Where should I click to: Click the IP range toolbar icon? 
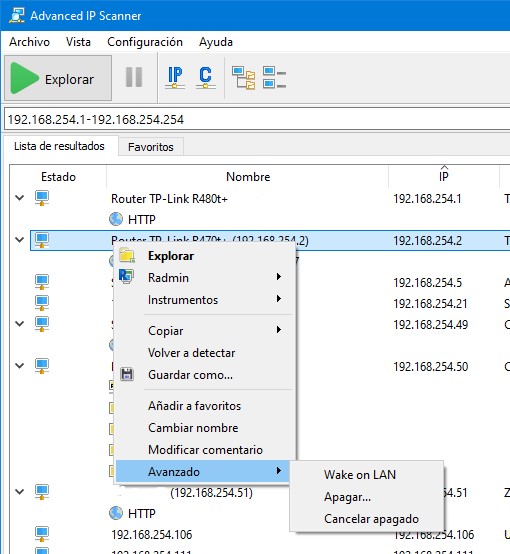click(x=175, y=77)
